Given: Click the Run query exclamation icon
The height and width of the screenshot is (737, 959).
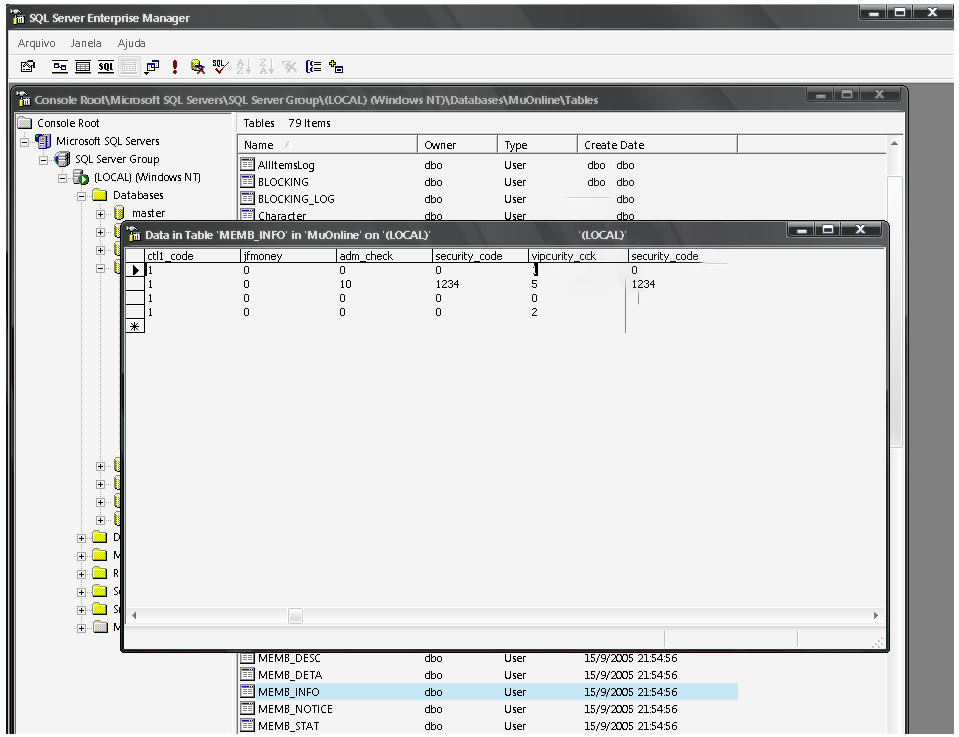Looking at the screenshot, I should click(175, 67).
